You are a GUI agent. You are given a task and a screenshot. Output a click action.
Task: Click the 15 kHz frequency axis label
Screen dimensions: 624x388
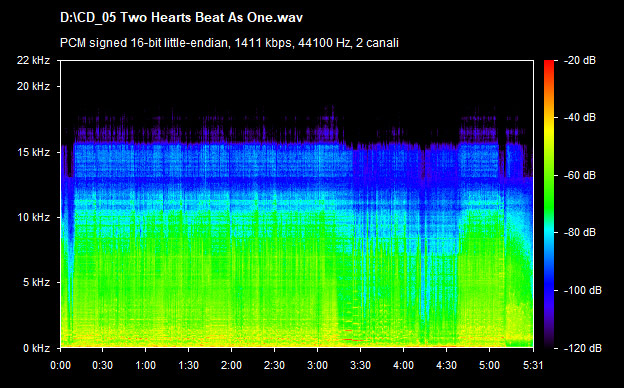(x=33, y=152)
